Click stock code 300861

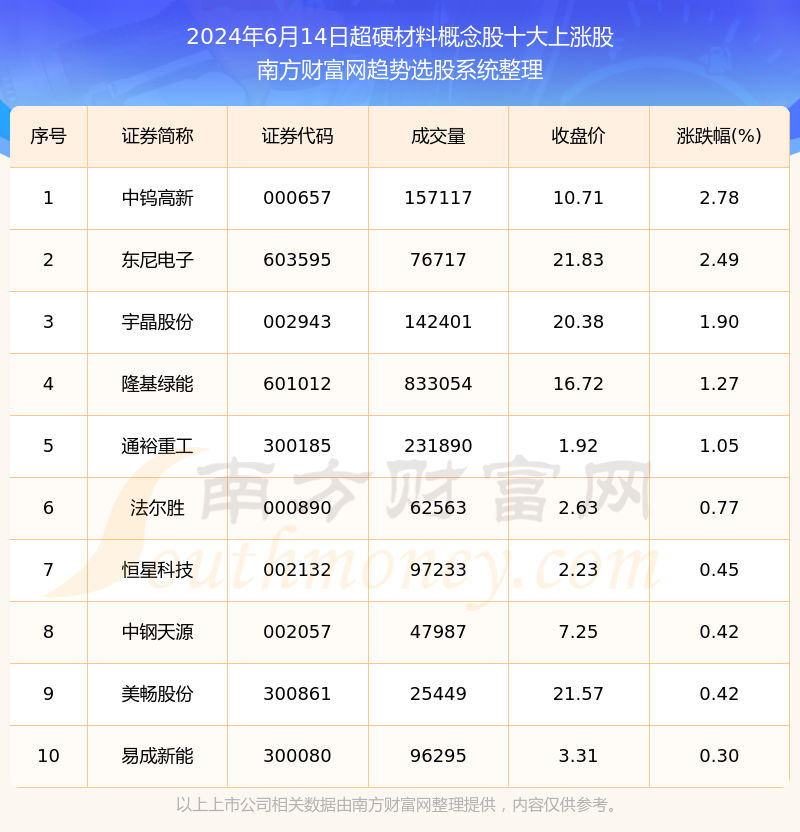[297, 694]
